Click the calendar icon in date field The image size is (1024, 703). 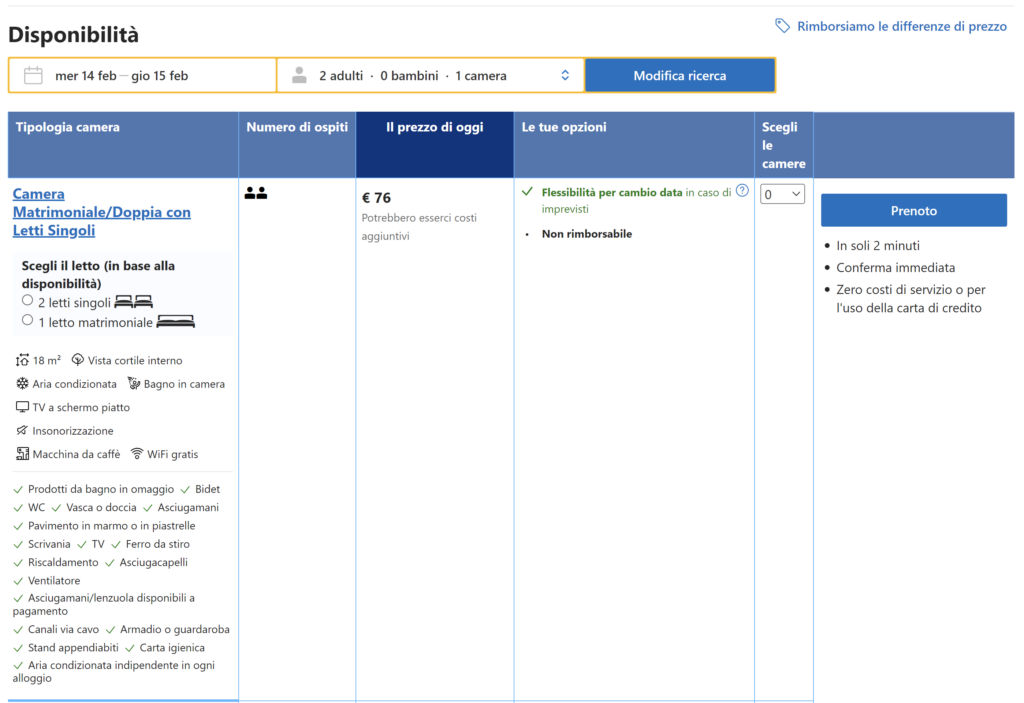pyautogui.click(x=33, y=75)
